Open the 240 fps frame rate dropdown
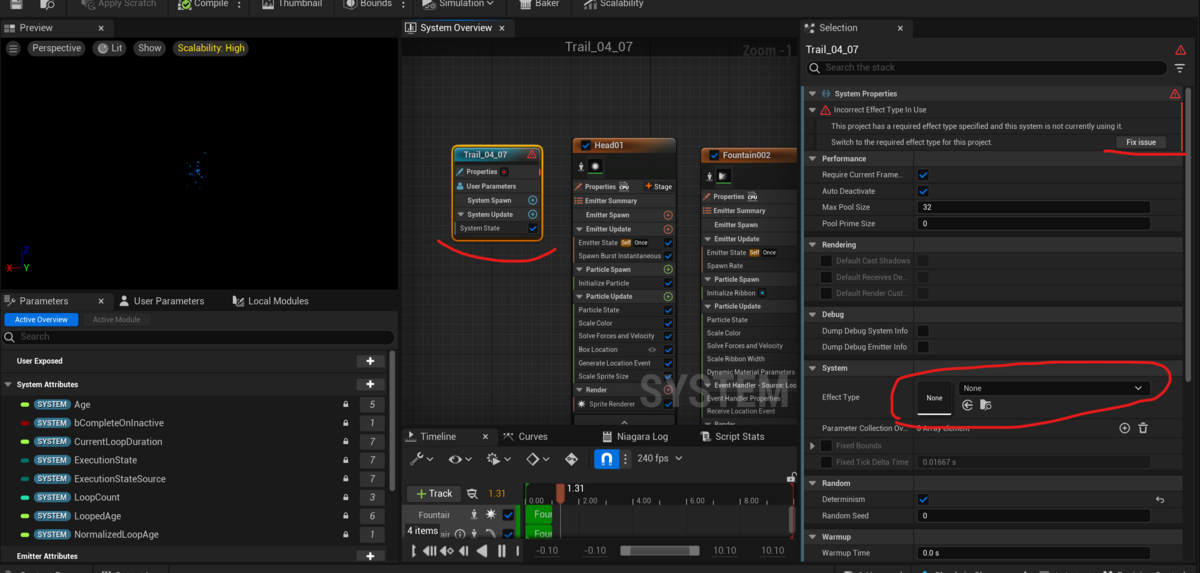Image resolution: width=1200 pixels, height=573 pixels. click(660, 459)
